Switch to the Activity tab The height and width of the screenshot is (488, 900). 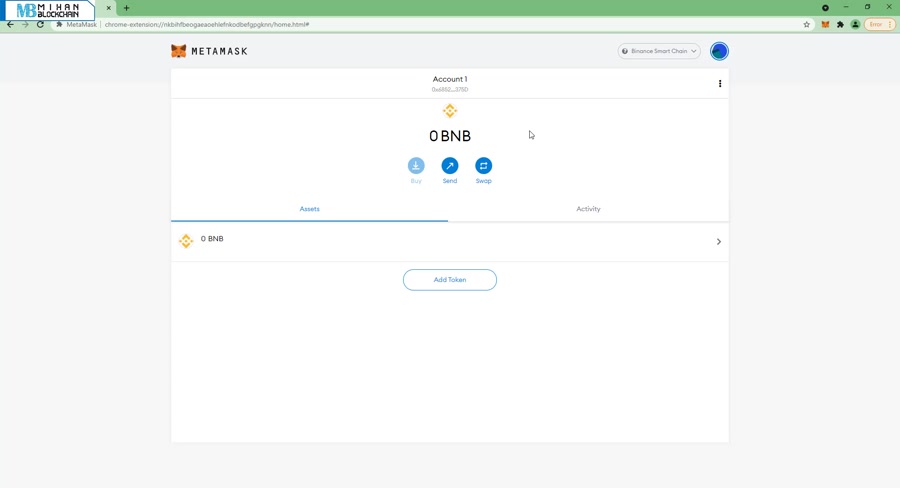click(x=588, y=209)
